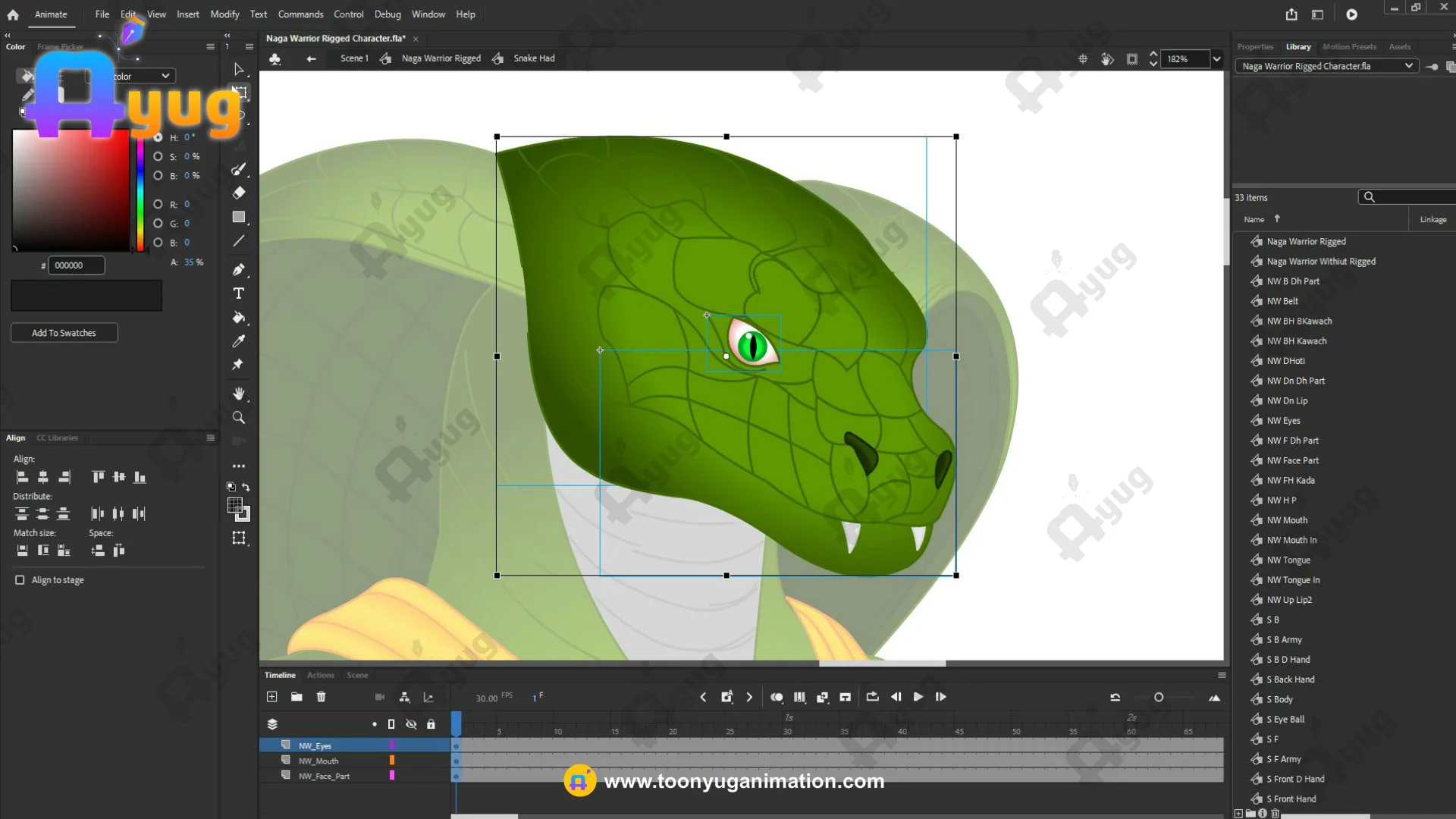Viewport: 1456px width, 819px height.
Task: Enable the Align to stage checkbox
Action: (20, 580)
